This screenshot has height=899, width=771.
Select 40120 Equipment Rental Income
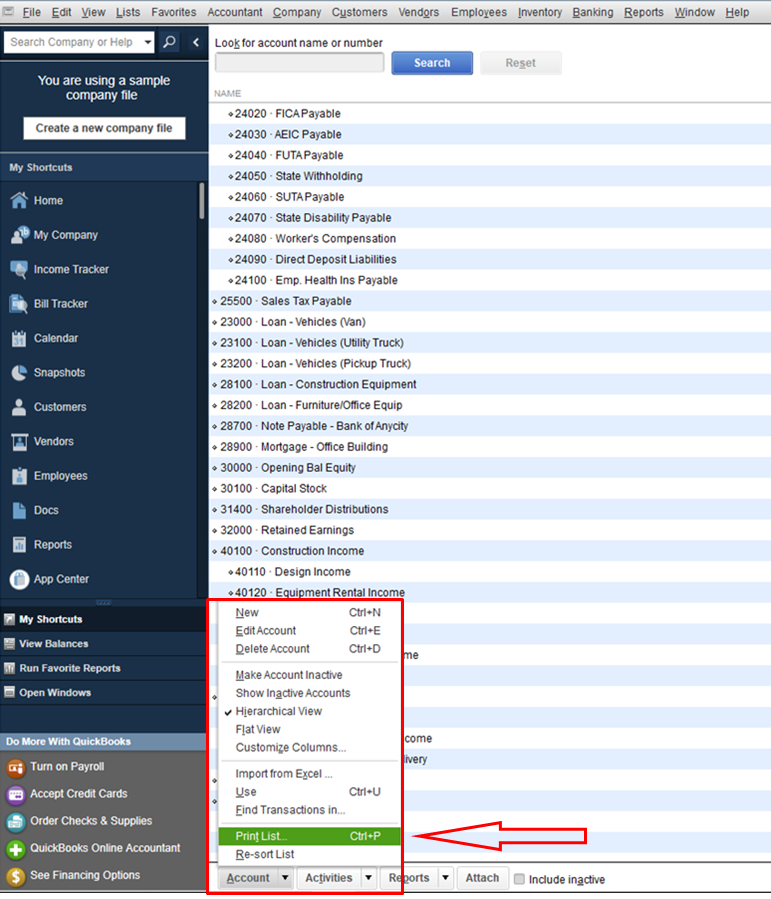pos(490,592)
